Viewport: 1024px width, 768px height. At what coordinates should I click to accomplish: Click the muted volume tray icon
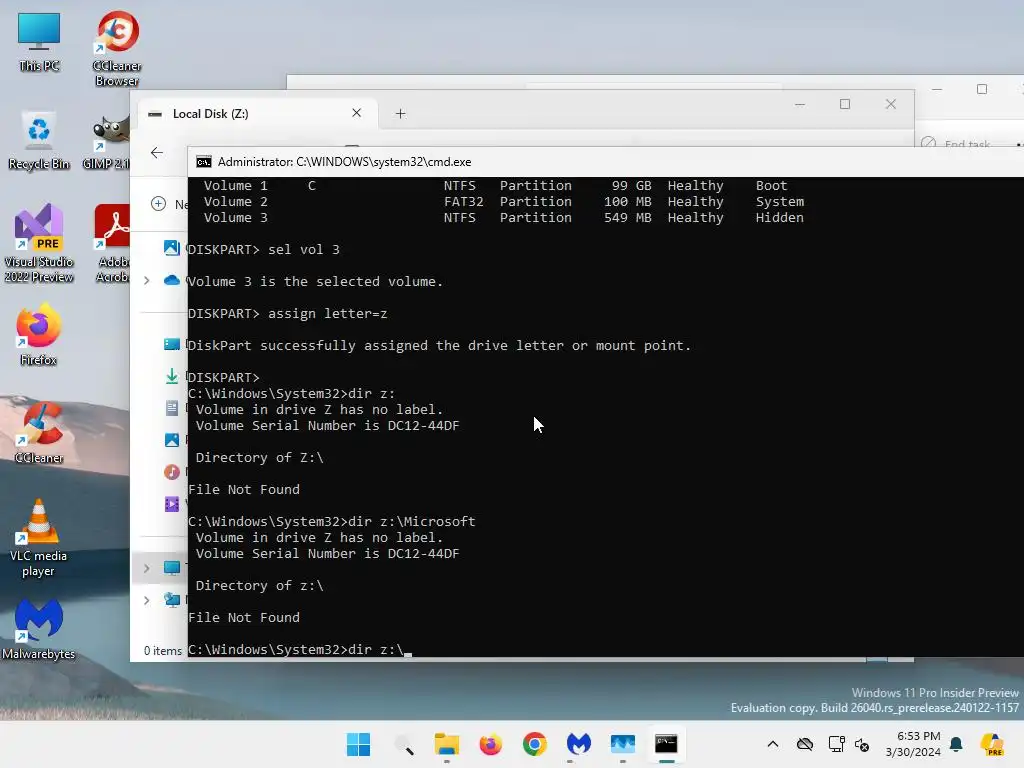[x=862, y=744]
